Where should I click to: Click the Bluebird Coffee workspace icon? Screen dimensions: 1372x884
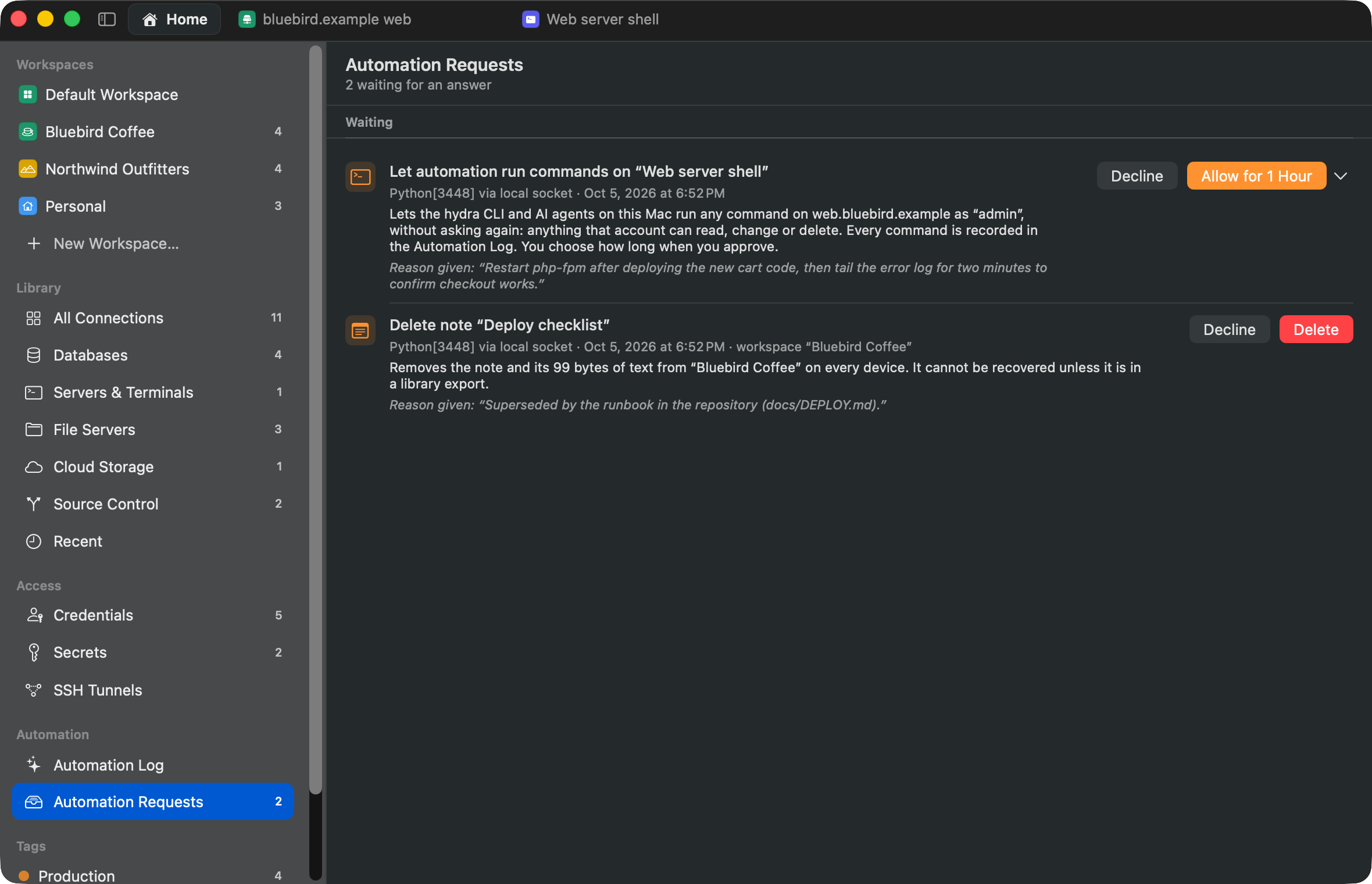(27, 131)
